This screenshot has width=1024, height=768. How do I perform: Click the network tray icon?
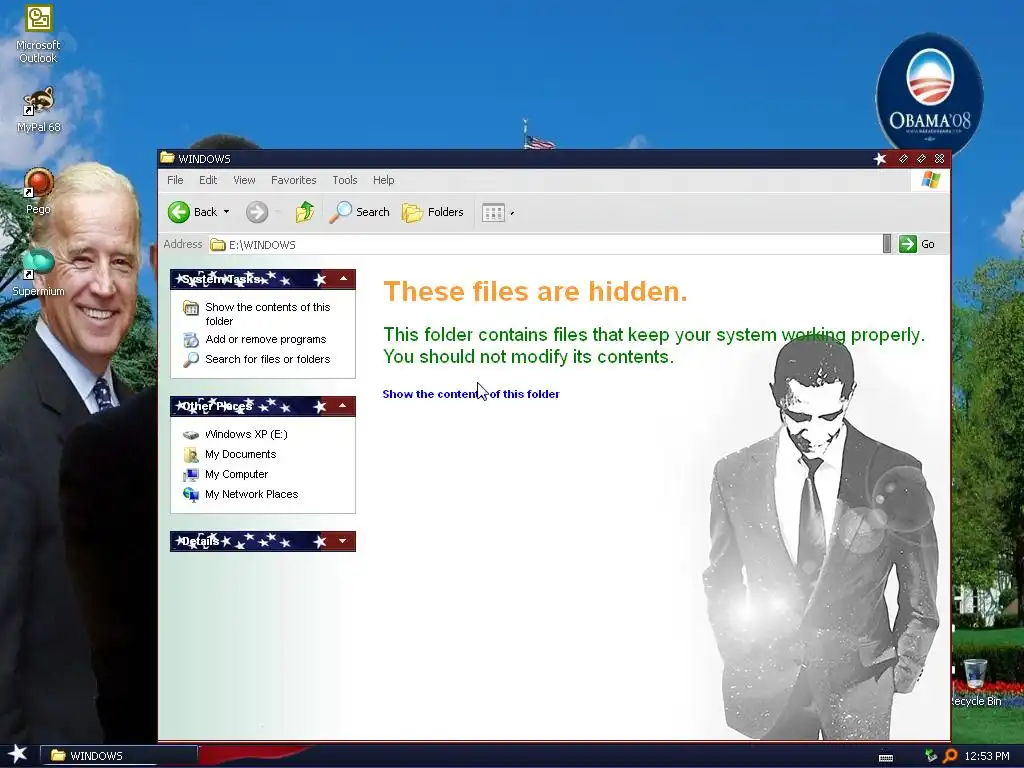tap(931, 756)
